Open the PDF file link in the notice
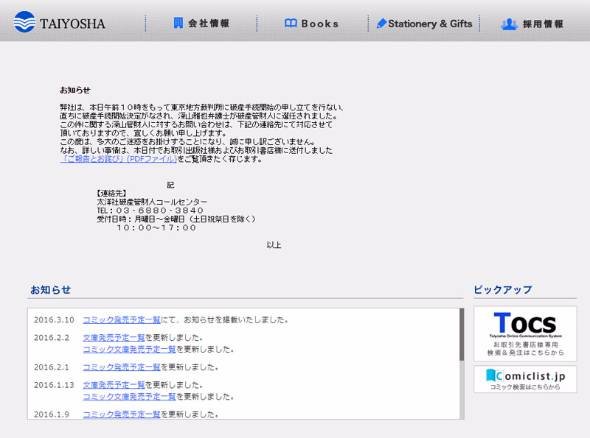The width and height of the screenshot is (590, 438). (119, 159)
